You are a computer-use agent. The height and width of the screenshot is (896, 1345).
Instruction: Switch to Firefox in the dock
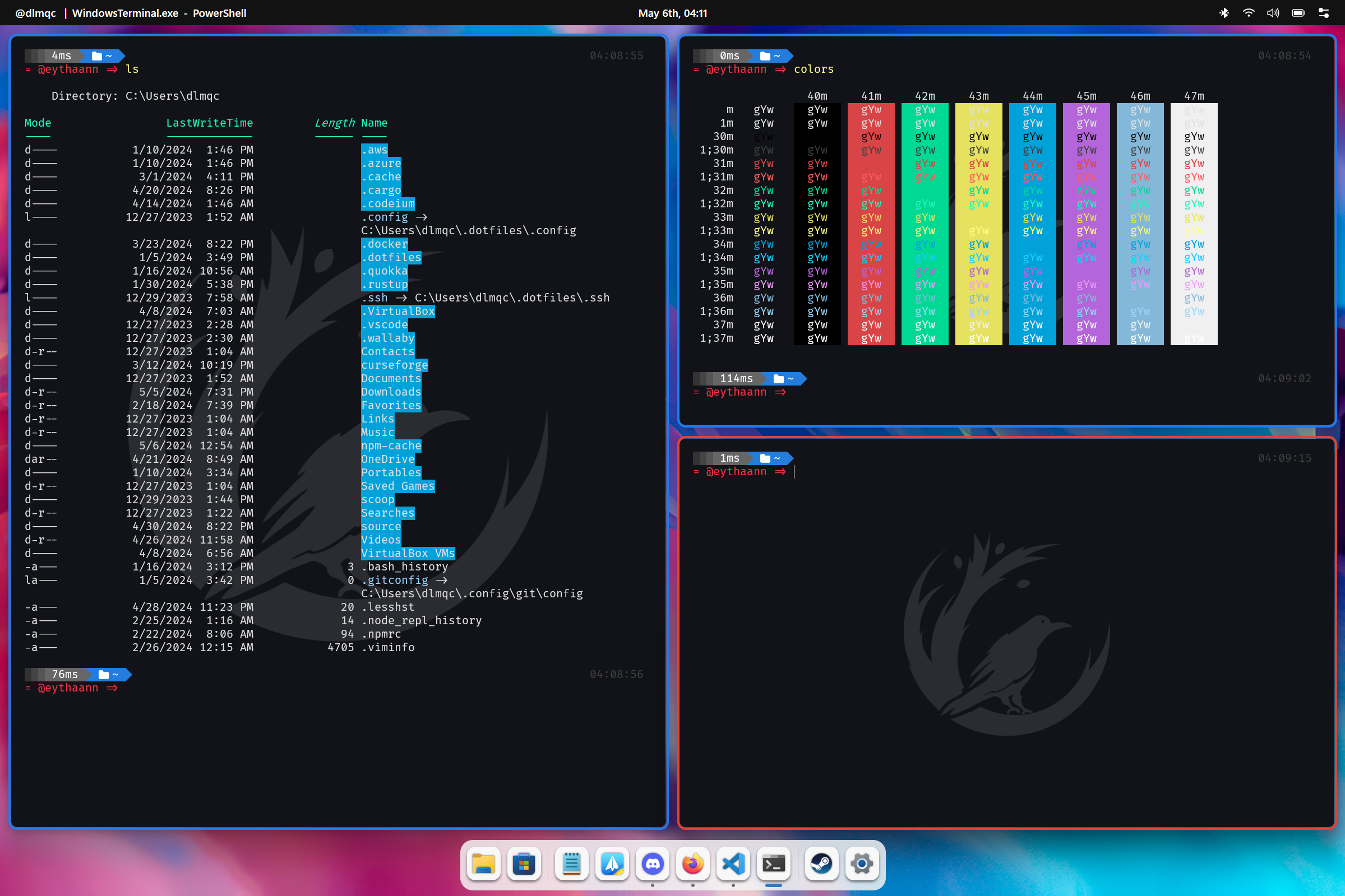pyautogui.click(x=693, y=863)
